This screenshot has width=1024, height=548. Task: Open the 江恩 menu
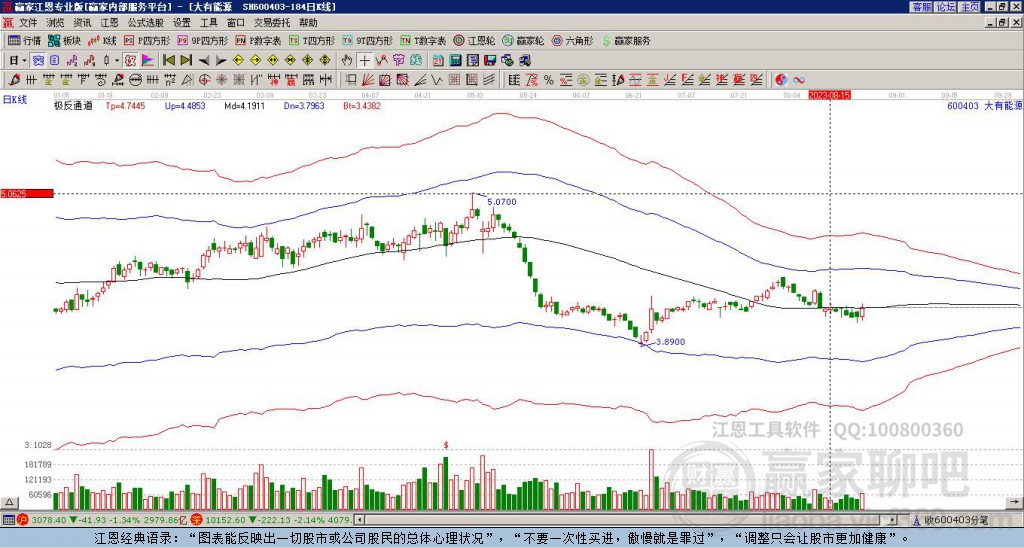pyautogui.click(x=109, y=23)
